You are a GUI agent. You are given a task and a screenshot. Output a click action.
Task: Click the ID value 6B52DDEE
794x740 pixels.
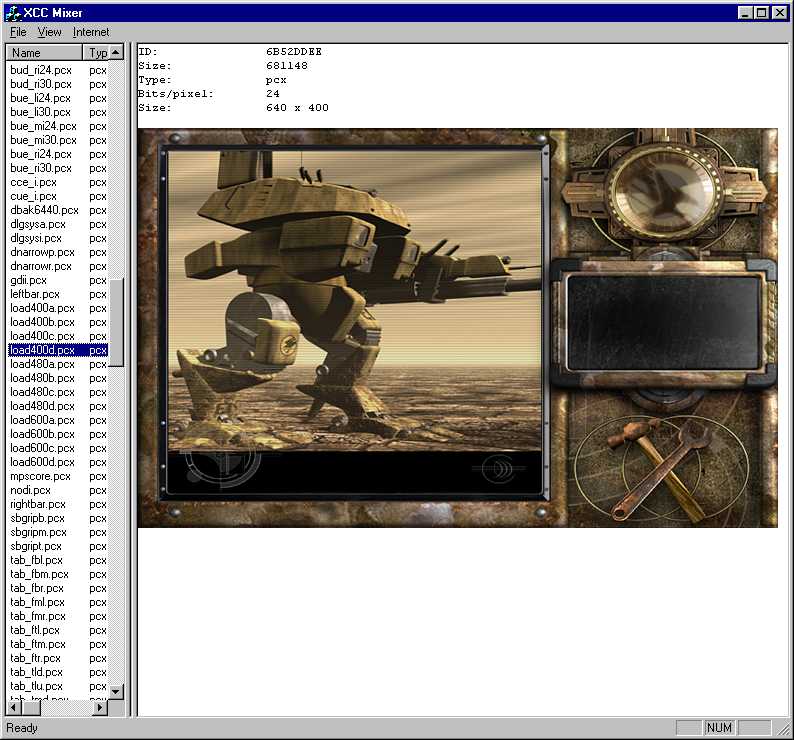(294, 52)
